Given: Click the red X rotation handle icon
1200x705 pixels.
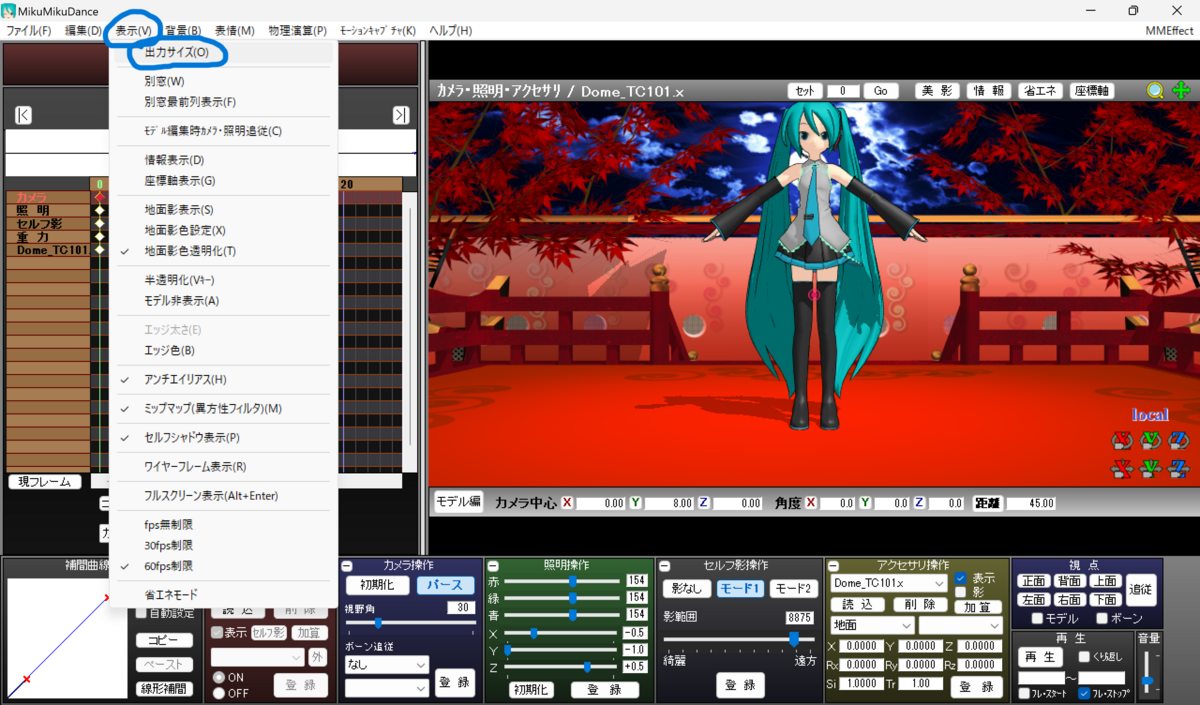Looking at the screenshot, I should [1122, 440].
